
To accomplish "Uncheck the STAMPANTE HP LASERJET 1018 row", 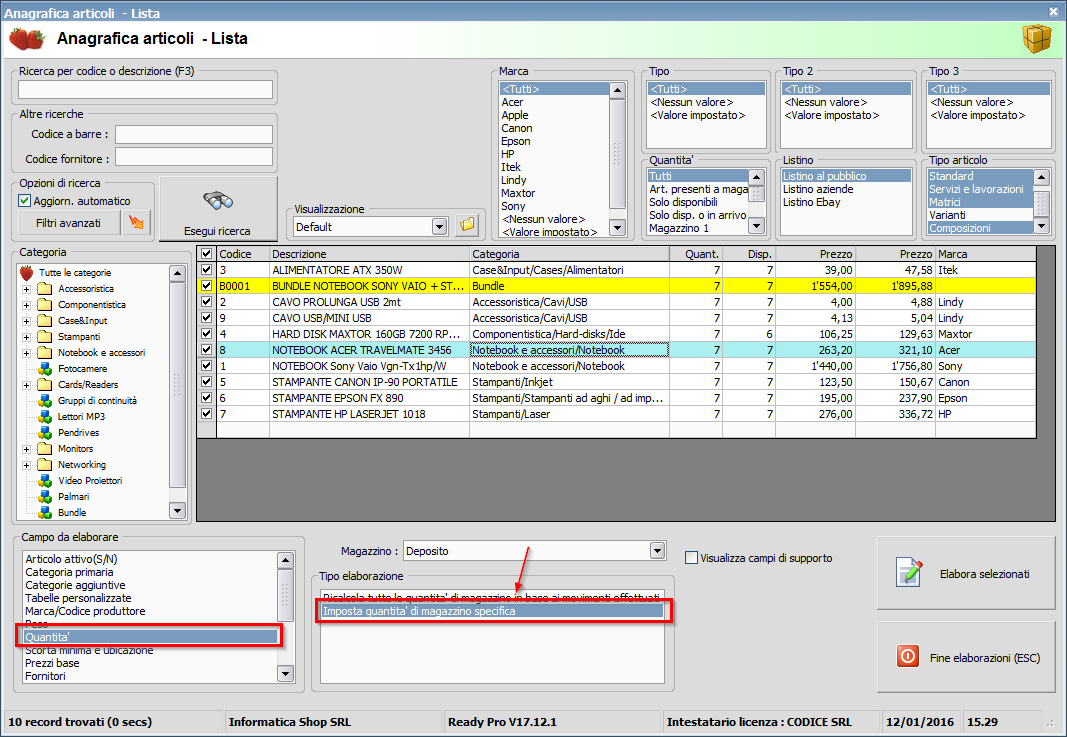I will click(x=207, y=414).
